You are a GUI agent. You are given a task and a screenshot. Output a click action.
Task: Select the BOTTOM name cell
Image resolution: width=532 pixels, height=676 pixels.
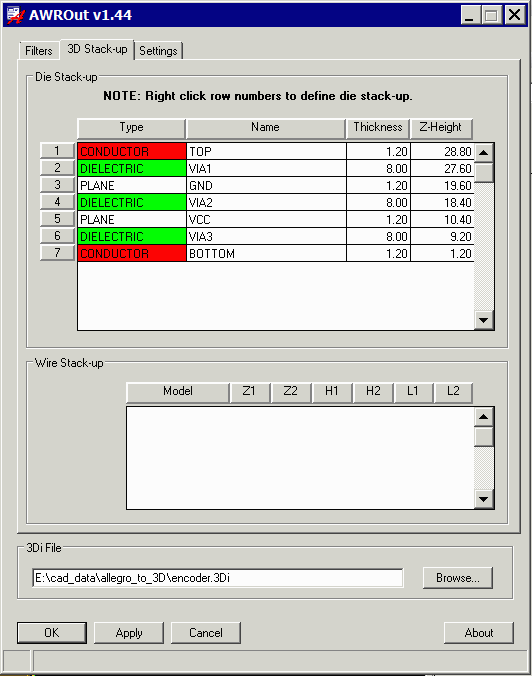click(x=266, y=253)
